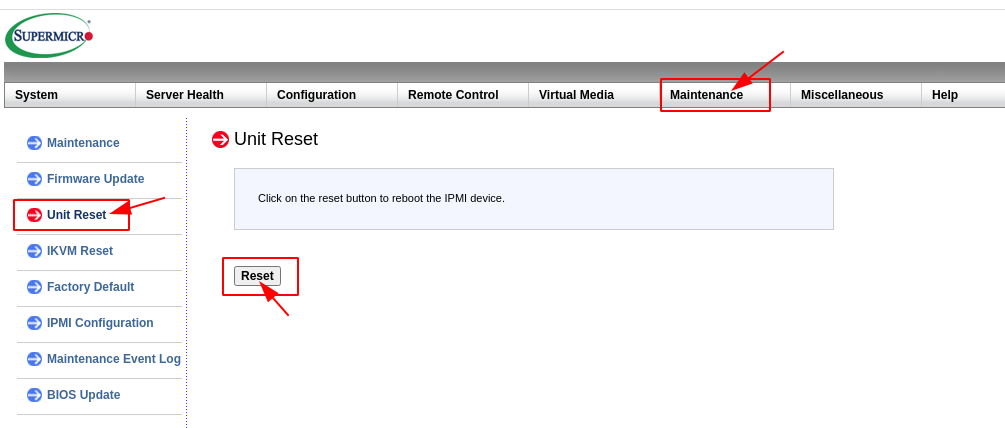1005x428 pixels.
Task: Open the System menu
Action: [x=37, y=95]
